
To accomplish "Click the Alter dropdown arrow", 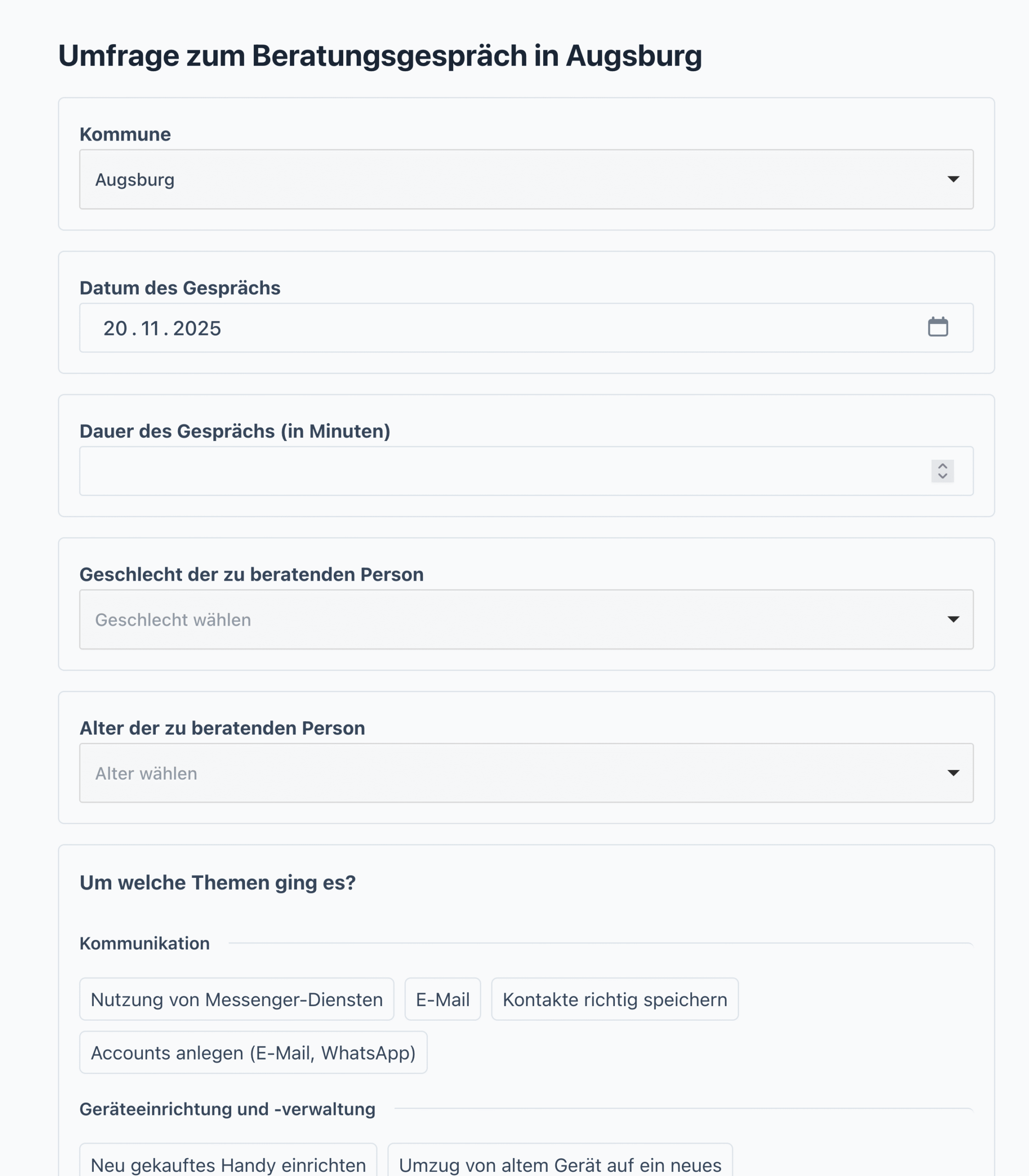I will [x=953, y=773].
